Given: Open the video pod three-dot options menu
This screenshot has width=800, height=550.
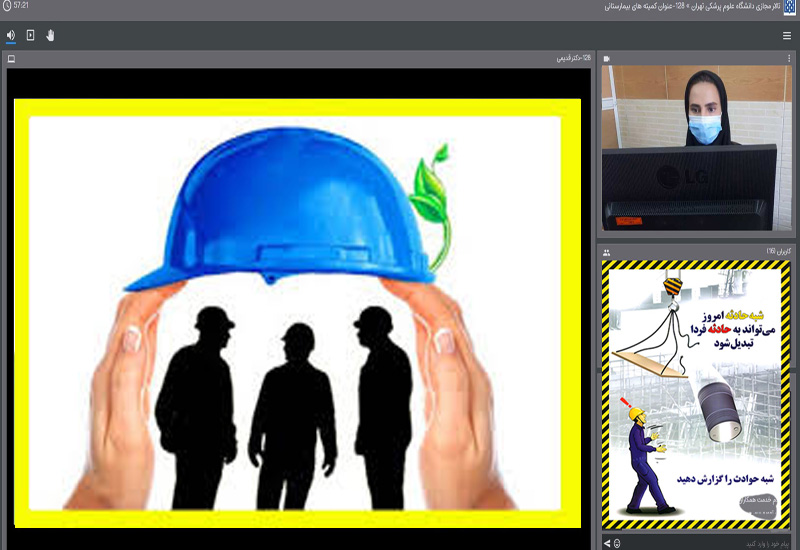Looking at the screenshot, I should click(x=789, y=59).
